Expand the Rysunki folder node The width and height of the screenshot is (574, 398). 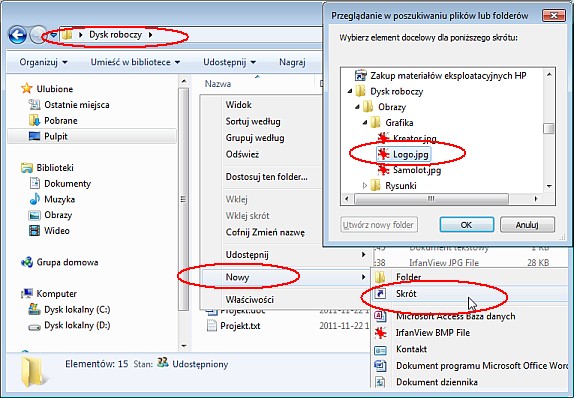(x=365, y=186)
